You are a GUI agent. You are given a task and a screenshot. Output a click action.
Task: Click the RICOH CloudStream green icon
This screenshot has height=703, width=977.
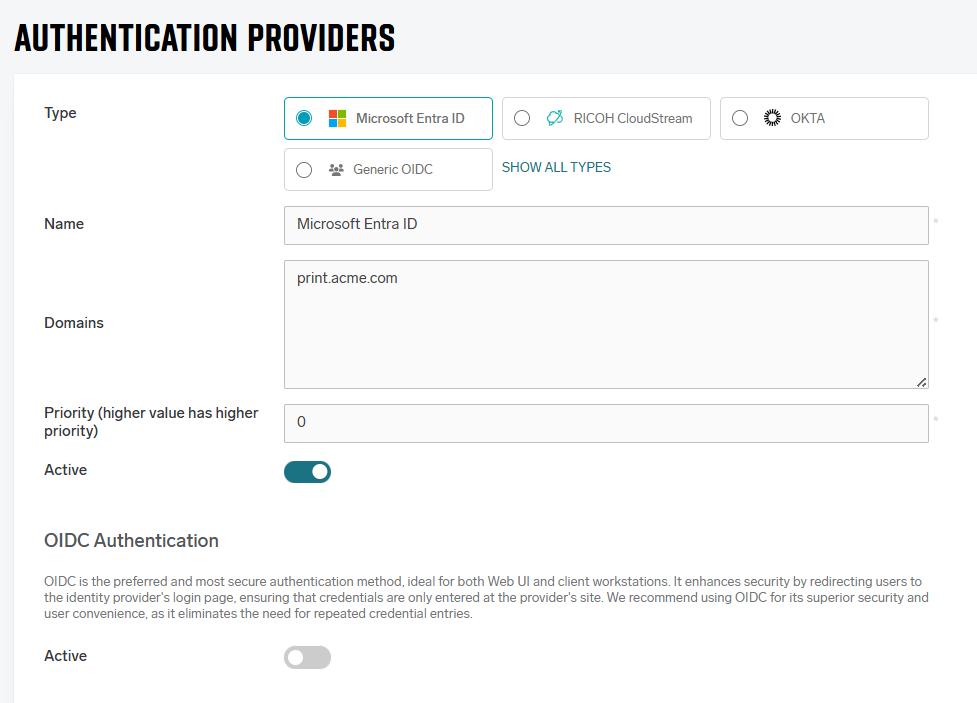coord(555,118)
